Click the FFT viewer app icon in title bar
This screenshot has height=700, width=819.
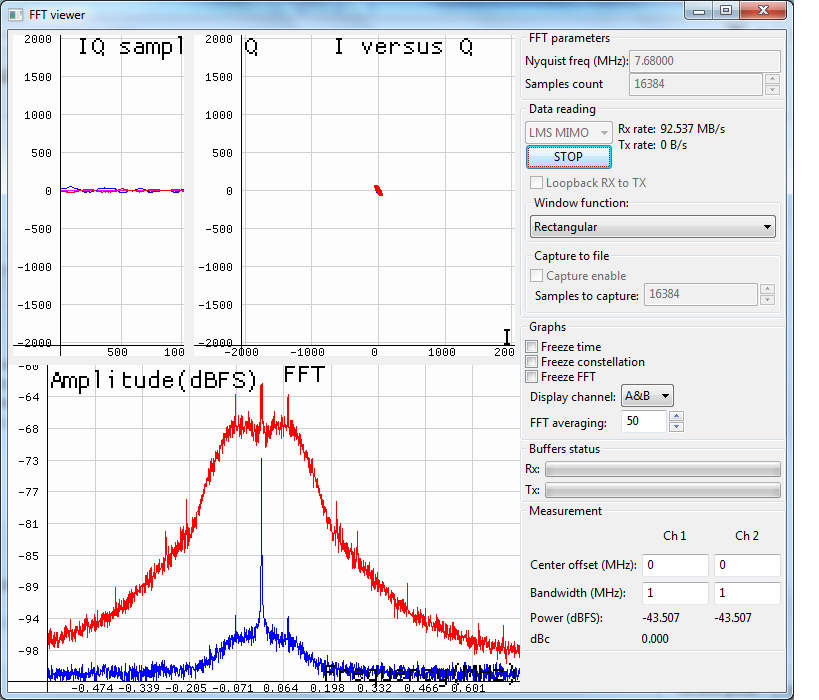17,15
